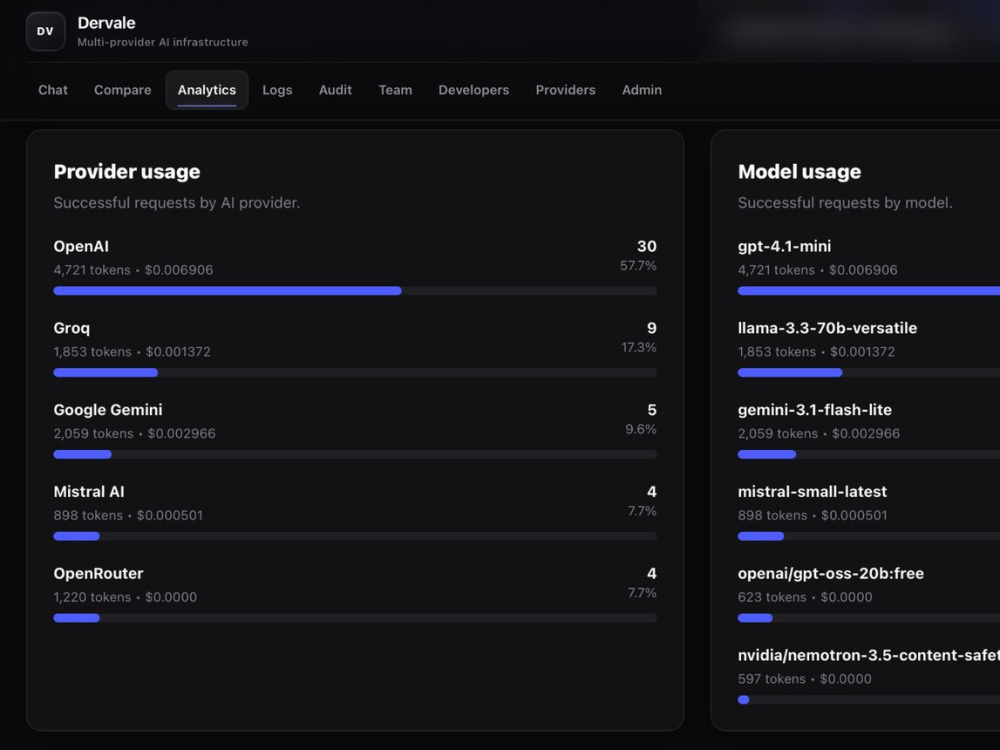Select the openai/gpt-oss-20b:free model label
1000x750 pixels.
click(830, 573)
